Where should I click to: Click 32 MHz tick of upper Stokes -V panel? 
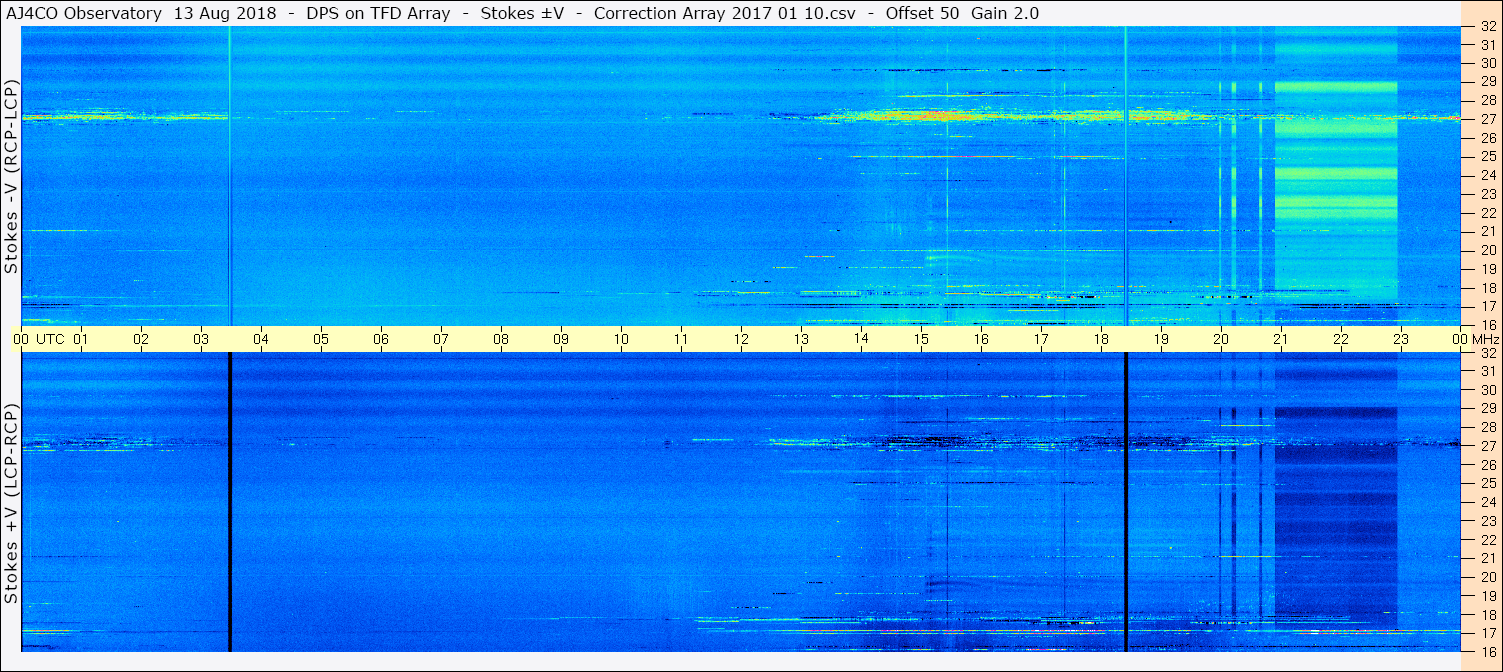(x=1487, y=26)
